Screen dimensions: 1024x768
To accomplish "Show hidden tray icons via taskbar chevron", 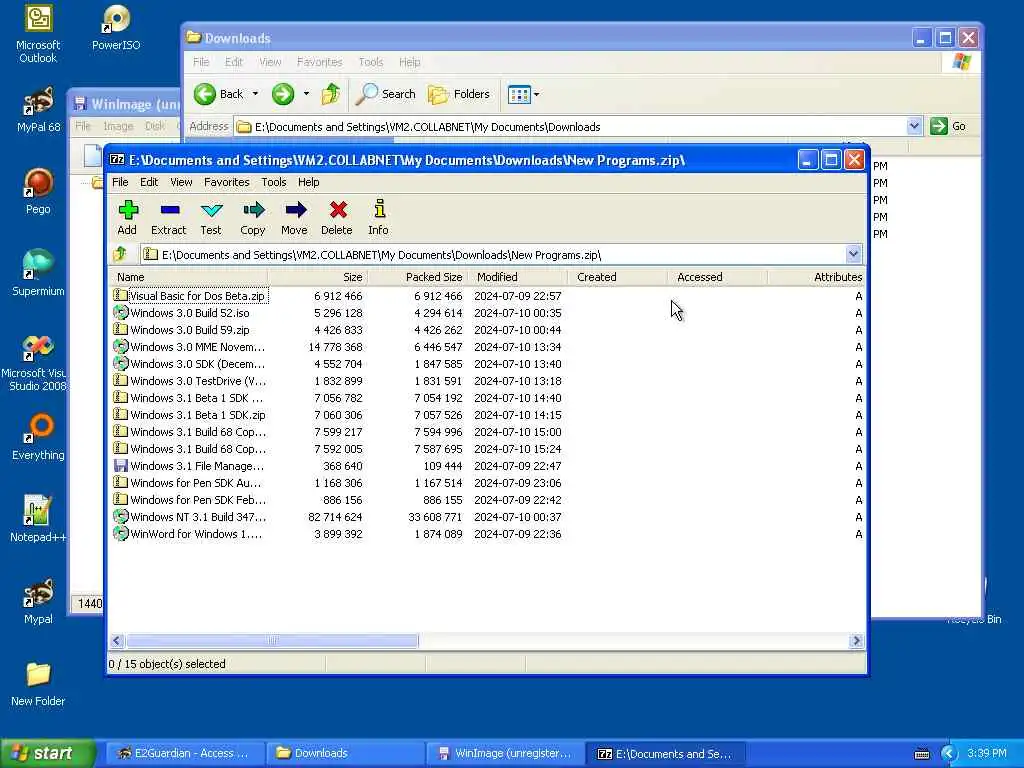I will (x=948, y=754).
